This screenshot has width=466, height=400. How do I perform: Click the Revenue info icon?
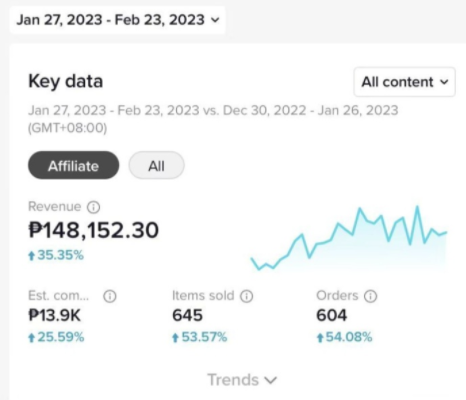click(94, 207)
